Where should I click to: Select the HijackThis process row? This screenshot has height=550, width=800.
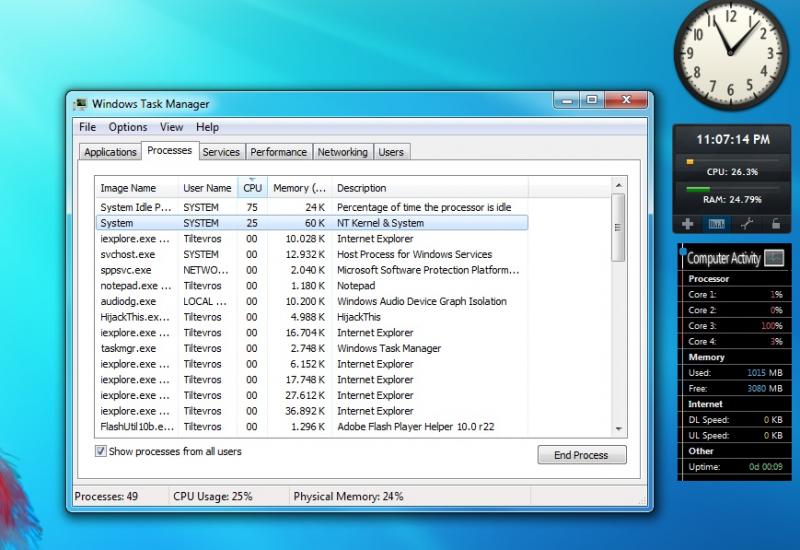[312, 317]
